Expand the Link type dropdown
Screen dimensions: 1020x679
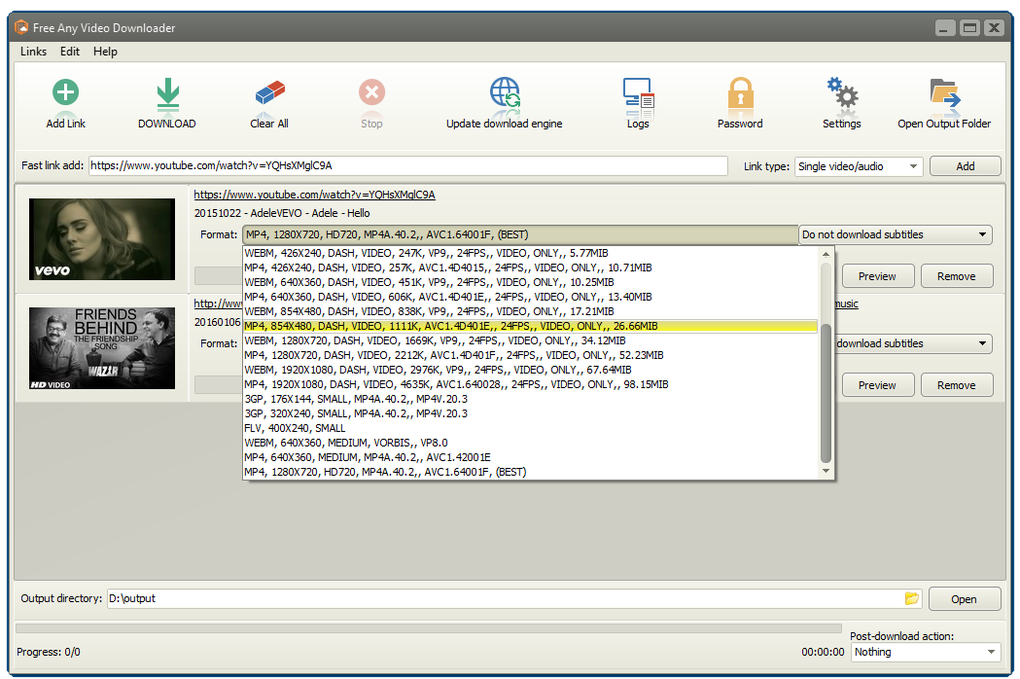(858, 167)
